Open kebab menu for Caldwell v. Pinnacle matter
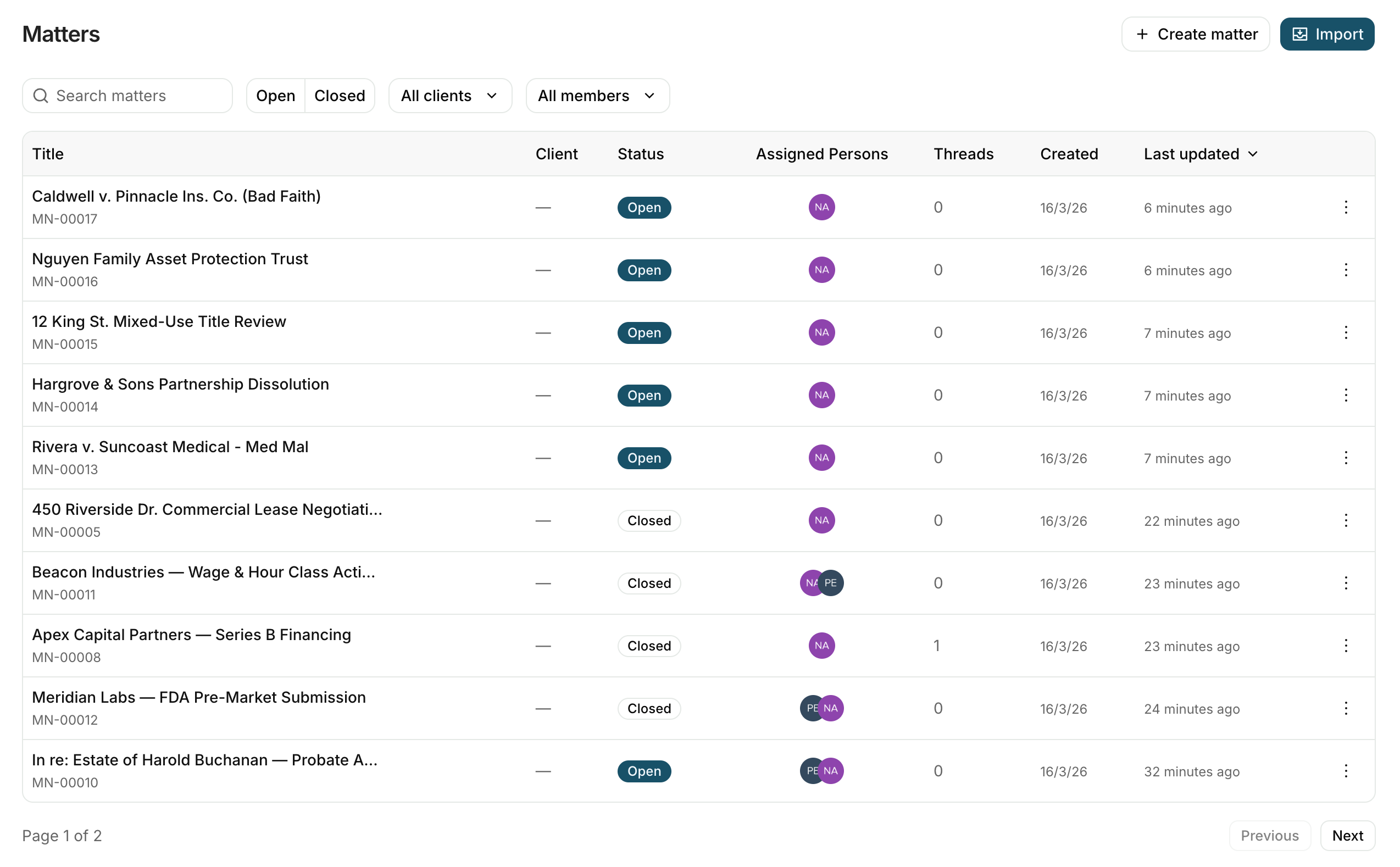The height and width of the screenshot is (867, 1400). tap(1345, 207)
